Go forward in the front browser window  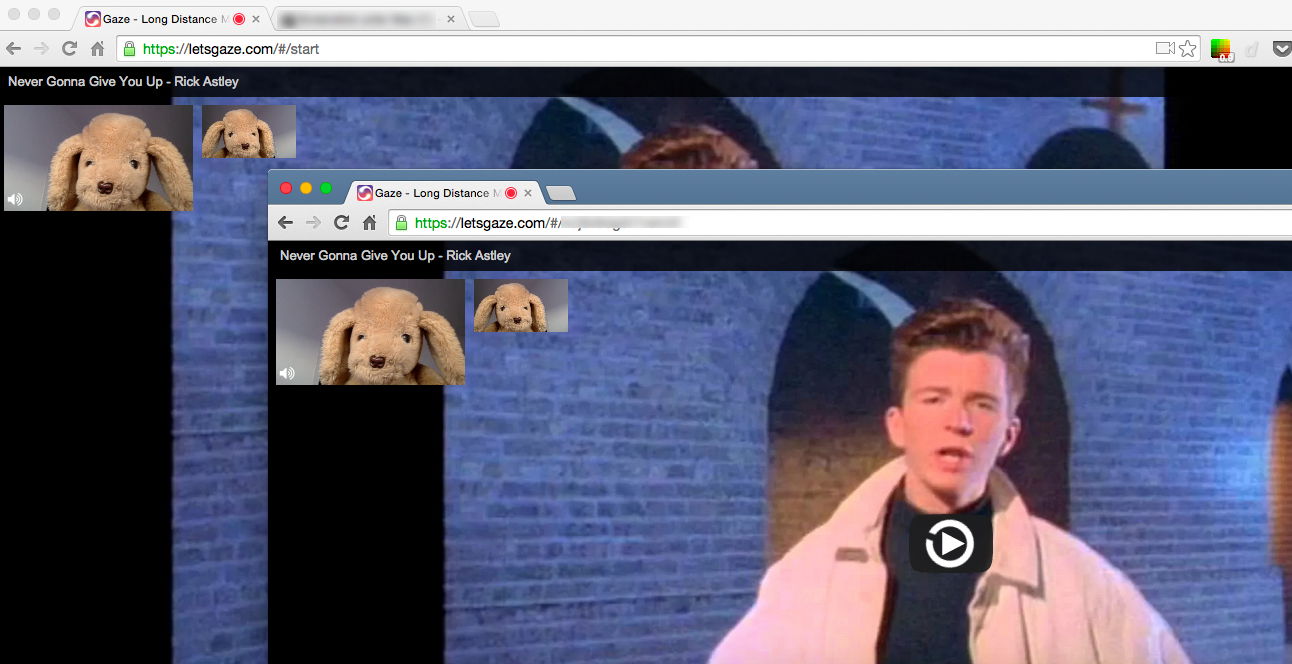click(313, 222)
